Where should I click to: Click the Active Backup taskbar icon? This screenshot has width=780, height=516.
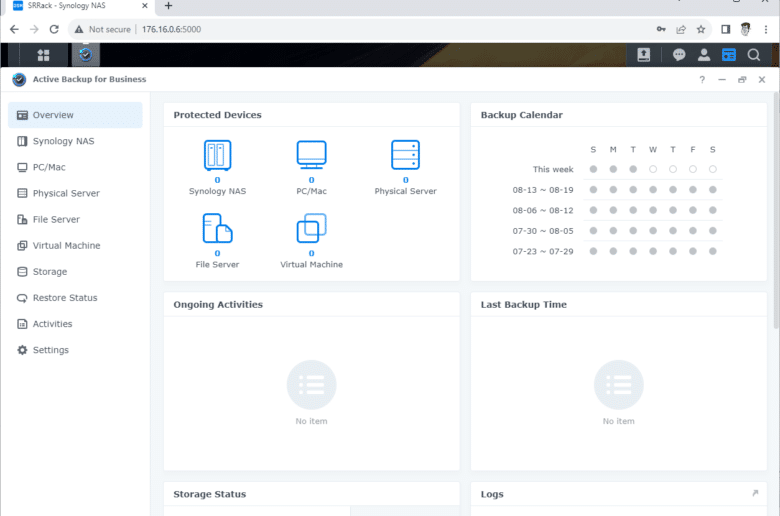tap(86, 55)
